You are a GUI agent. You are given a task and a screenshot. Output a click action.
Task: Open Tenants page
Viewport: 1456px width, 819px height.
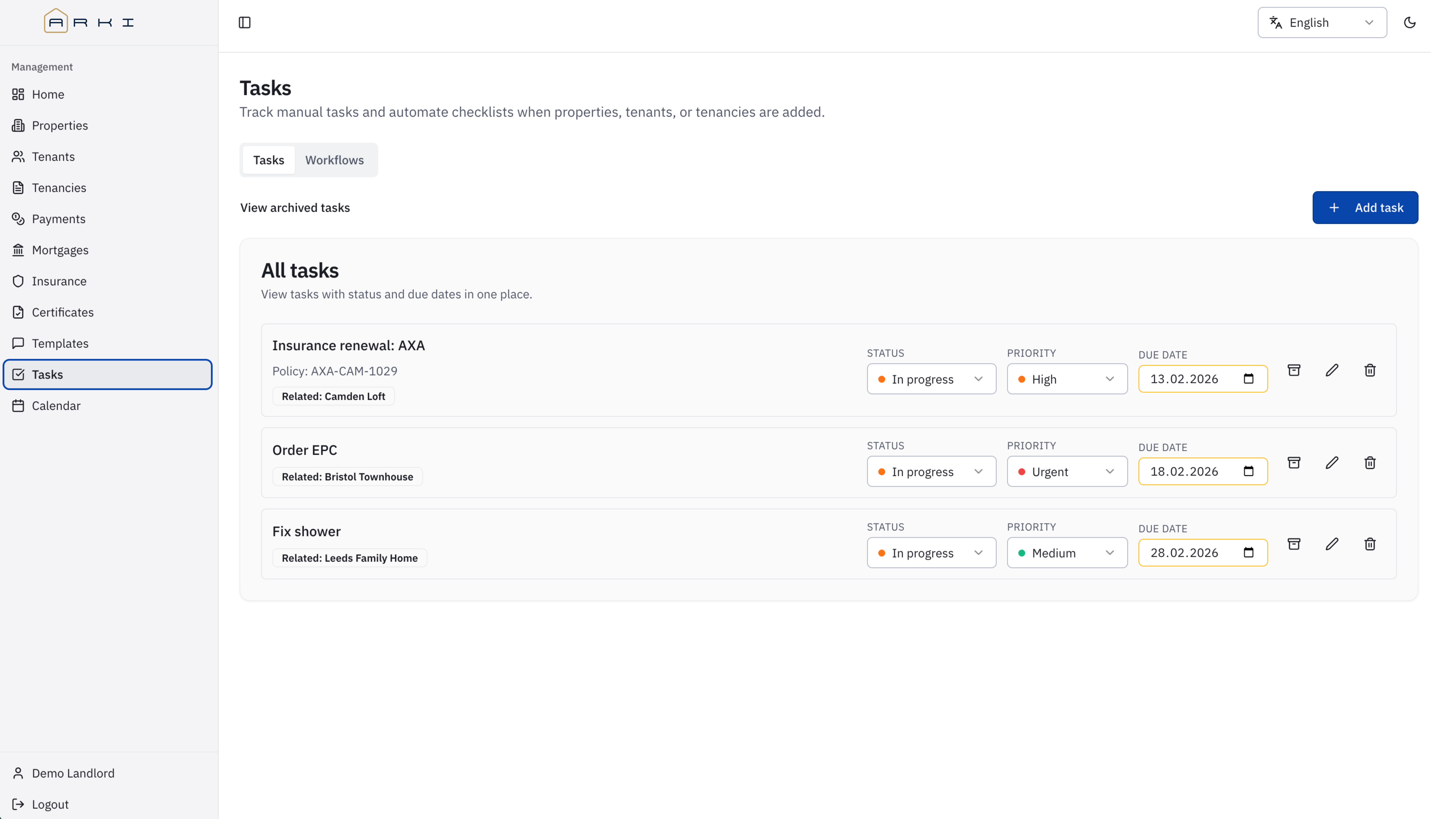click(x=107, y=157)
